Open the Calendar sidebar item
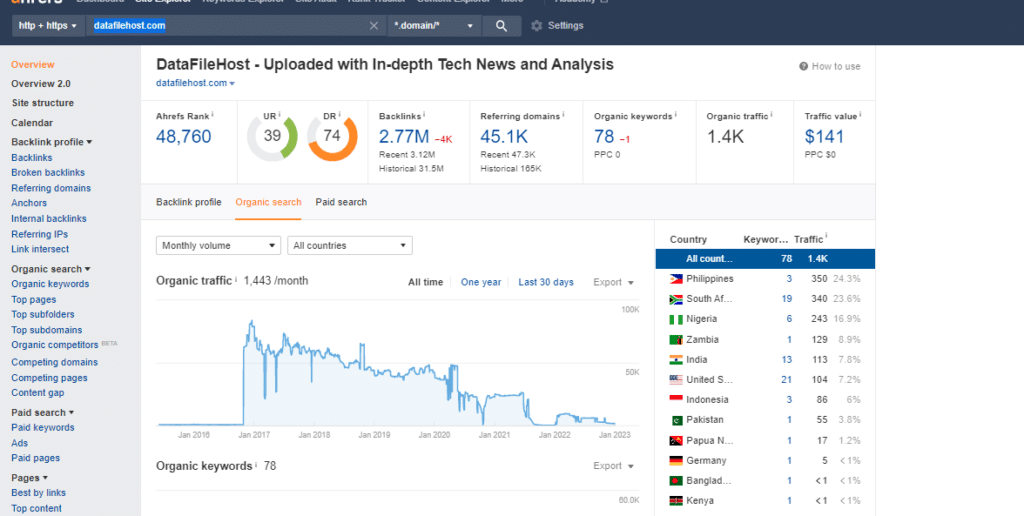 [x=32, y=123]
